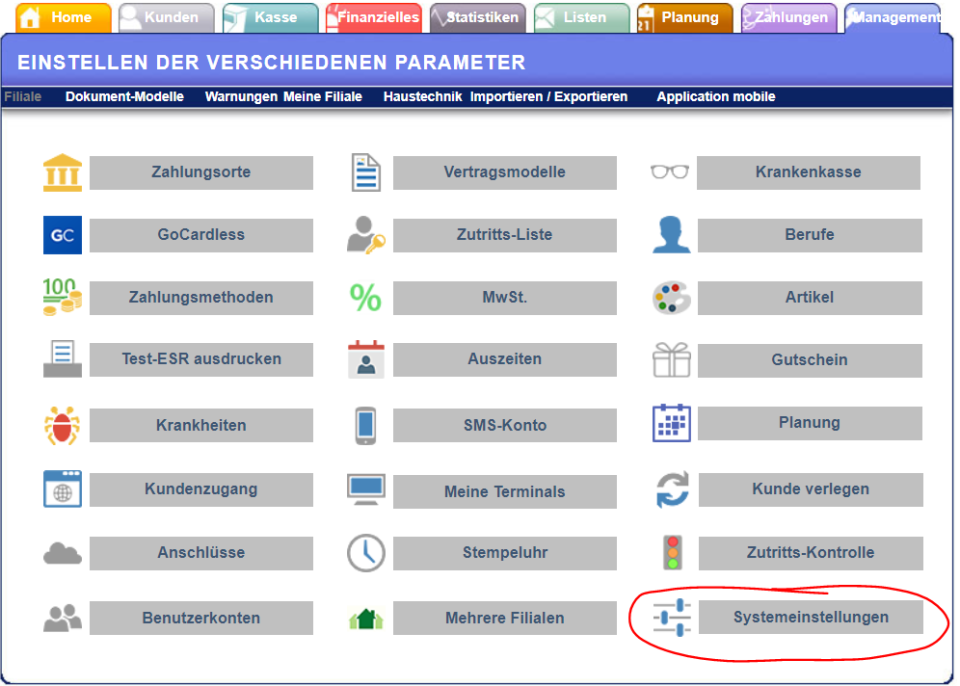This screenshot has height=686, width=960.
Task: Click the GC GoCardless icon
Action: tap(61, 235)
